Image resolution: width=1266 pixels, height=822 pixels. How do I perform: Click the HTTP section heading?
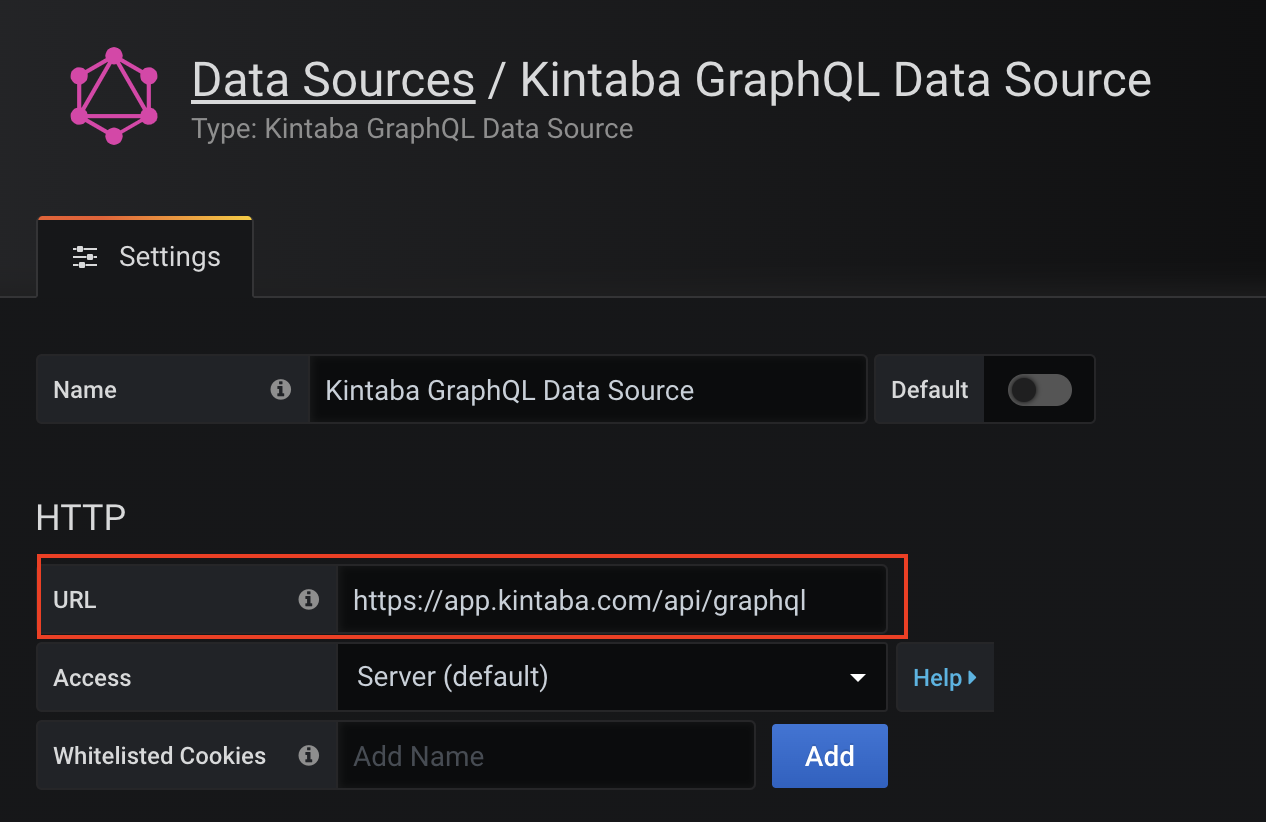tap(81, 517)
